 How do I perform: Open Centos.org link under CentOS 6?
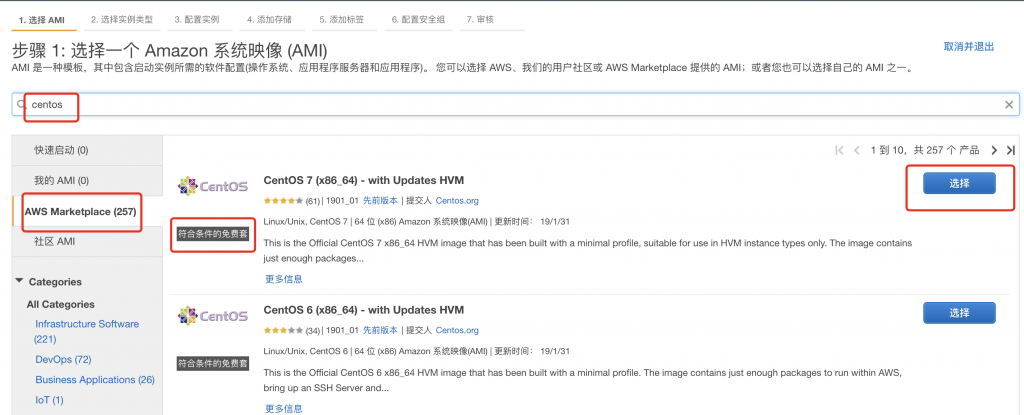tap(457, 330)
